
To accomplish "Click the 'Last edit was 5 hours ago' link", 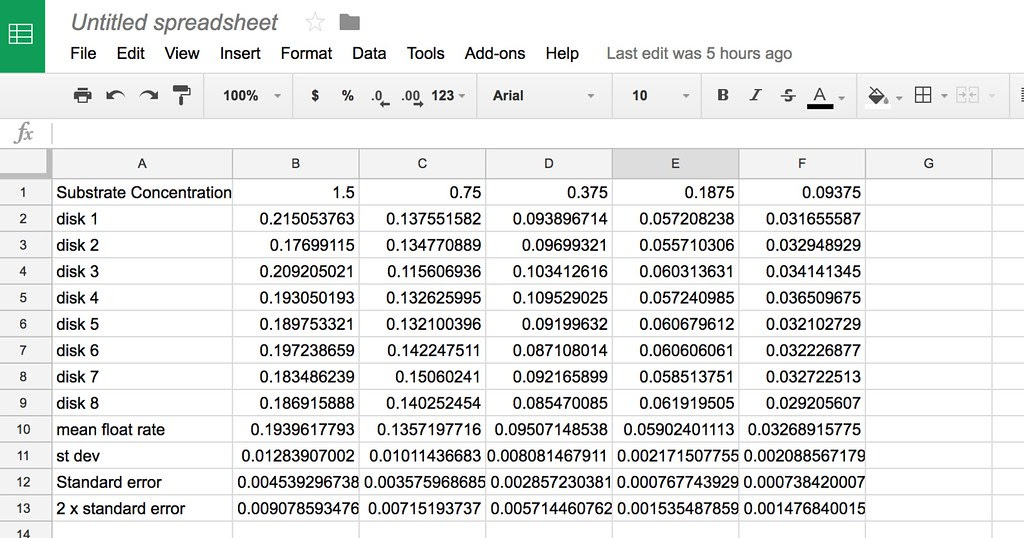I will coord(699,54).
